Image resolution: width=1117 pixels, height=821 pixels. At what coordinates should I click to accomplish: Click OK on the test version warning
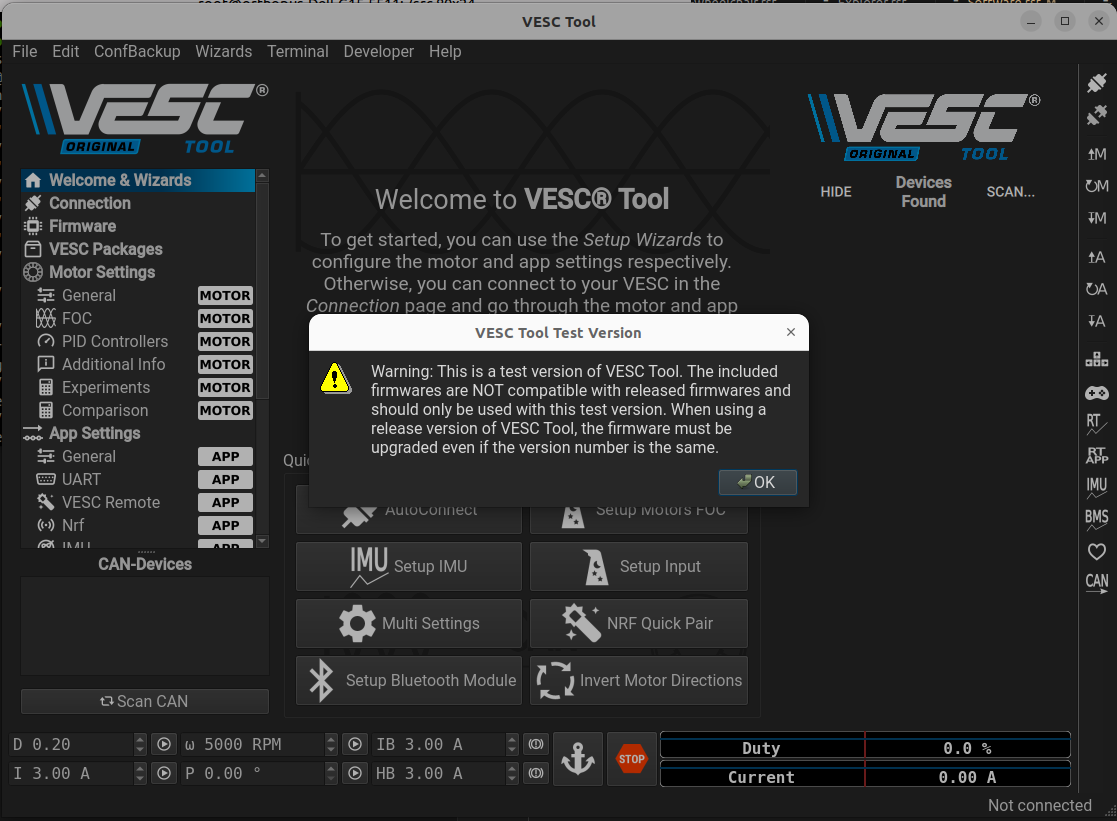pyautogui.click(x=757, y=481)
